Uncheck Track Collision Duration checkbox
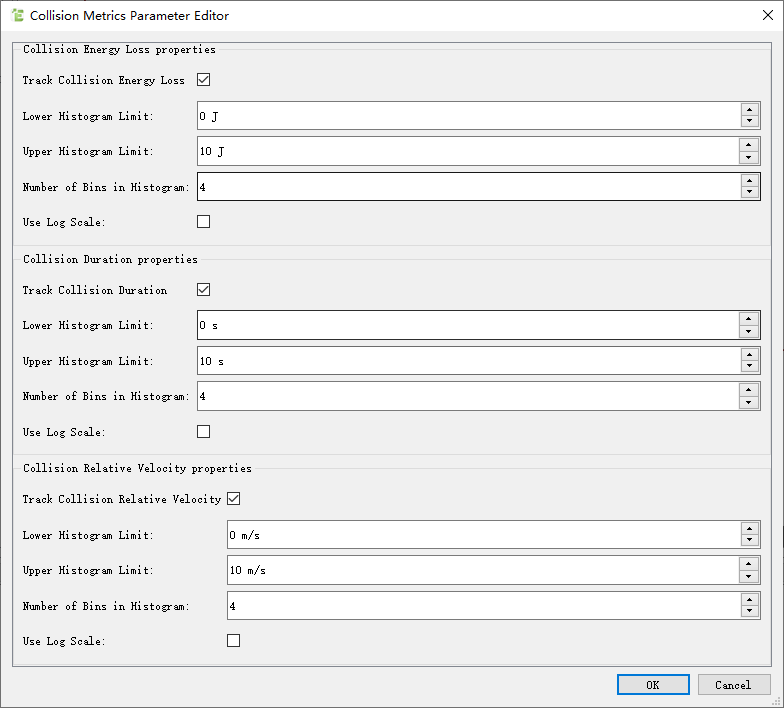The image size is (784, 708). pyautogui.click(x=204, y=290)
